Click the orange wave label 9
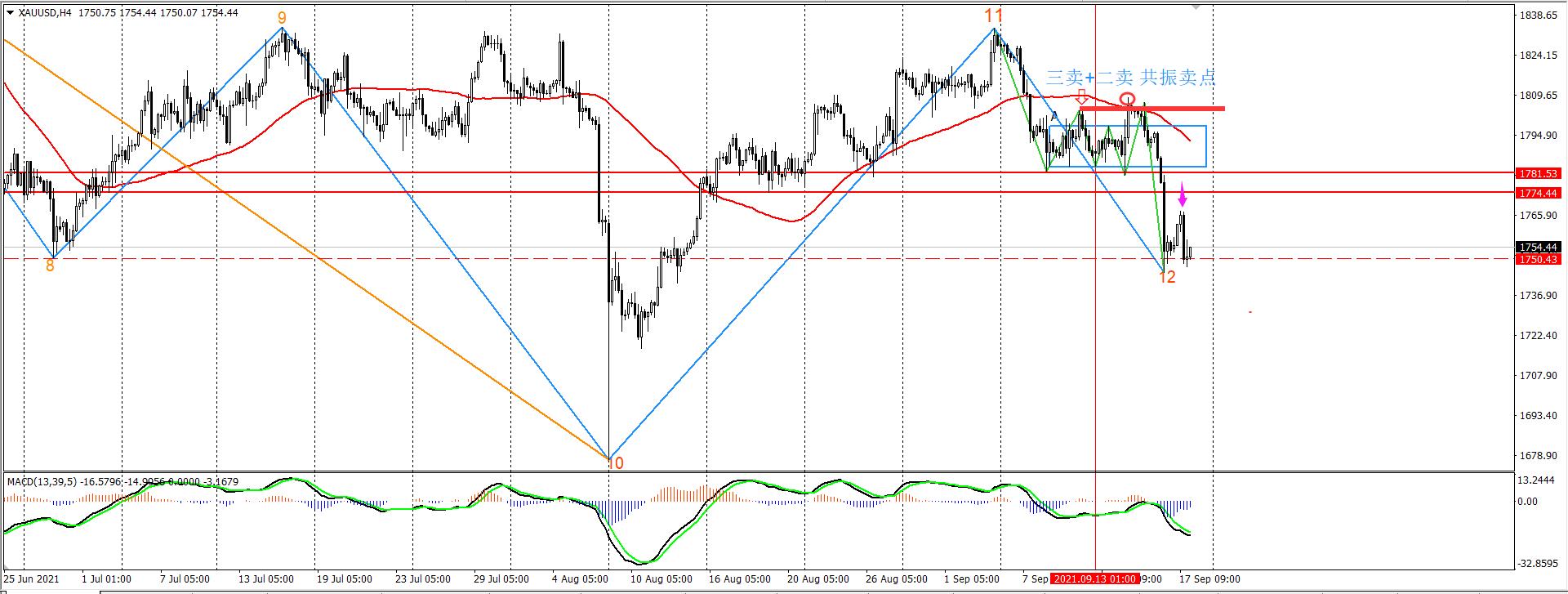The image size is (1568, 594). (282, 18)
